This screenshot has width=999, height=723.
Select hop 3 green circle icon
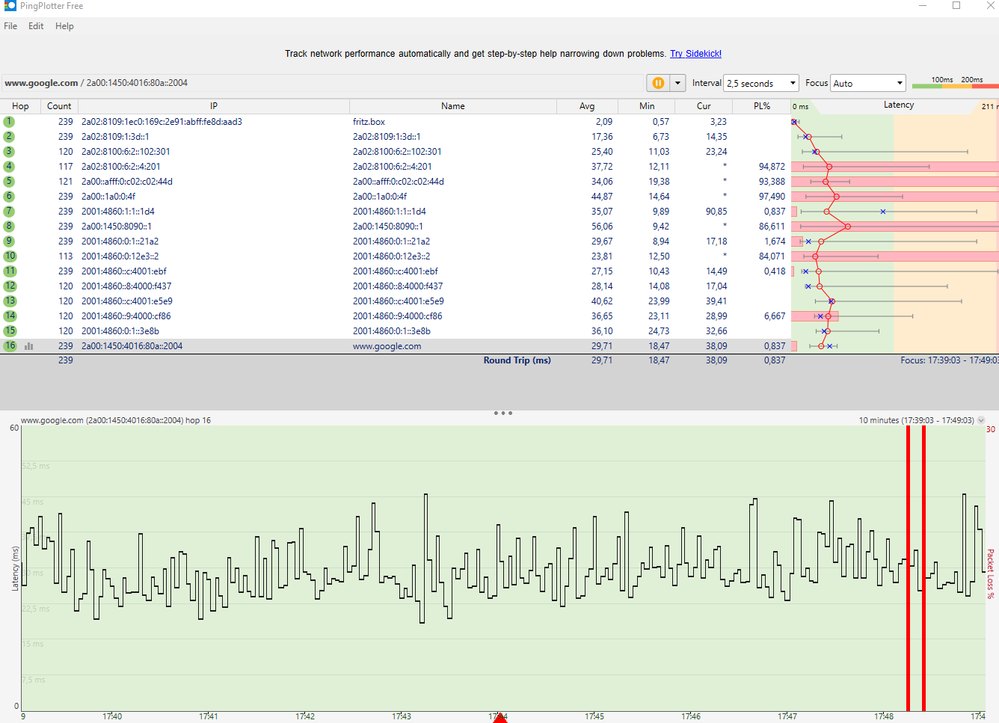9,152
